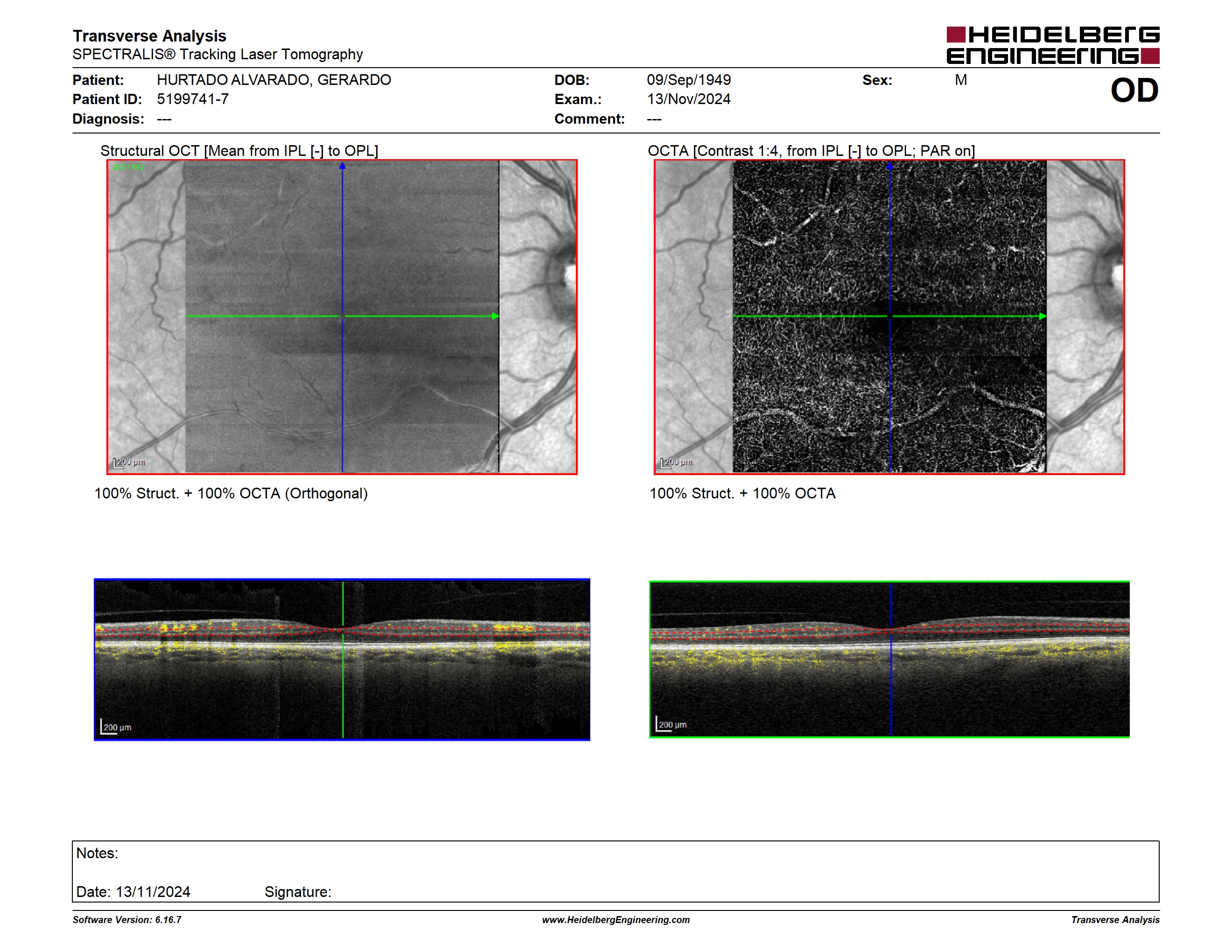
Task: Click 'Structural OCT [Mean from IPL [-] to OPL]' caption
Action: tap(239, 151)
